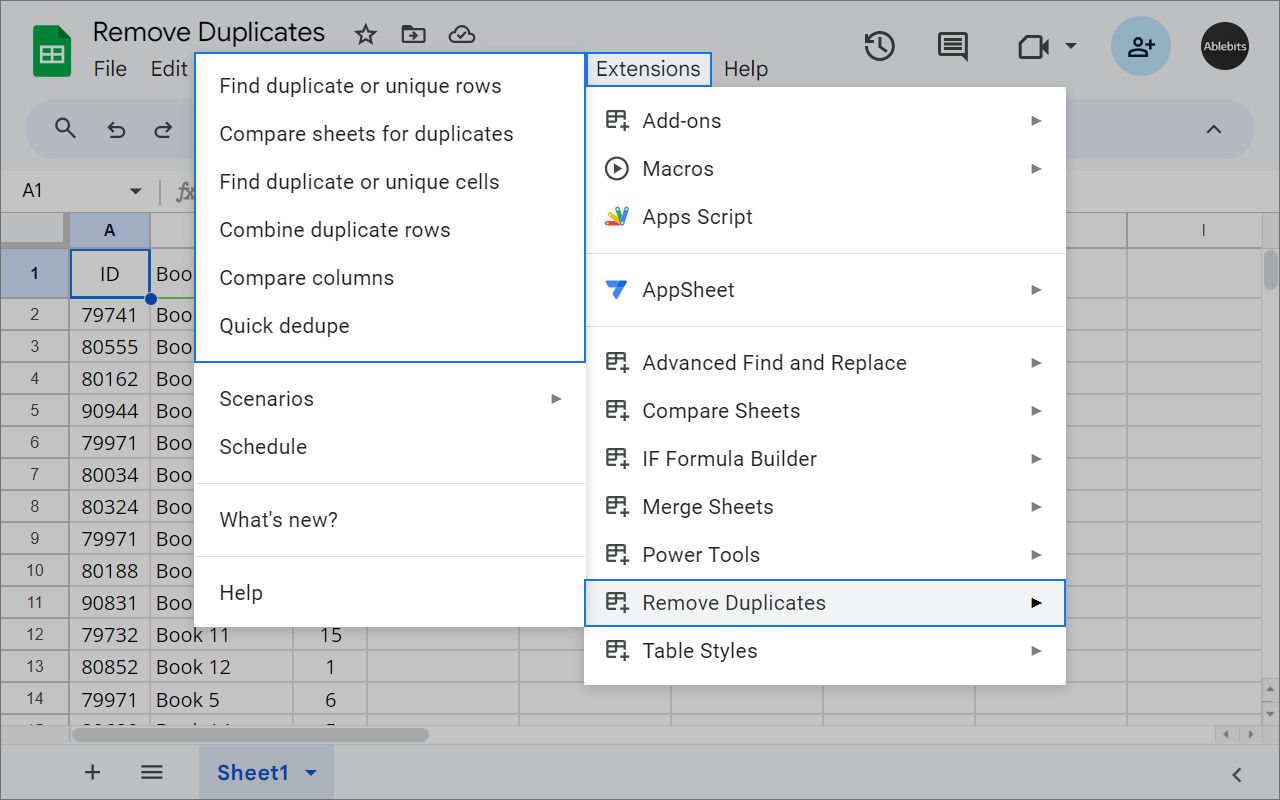Open the Scenarios submenu

[390, 399]
